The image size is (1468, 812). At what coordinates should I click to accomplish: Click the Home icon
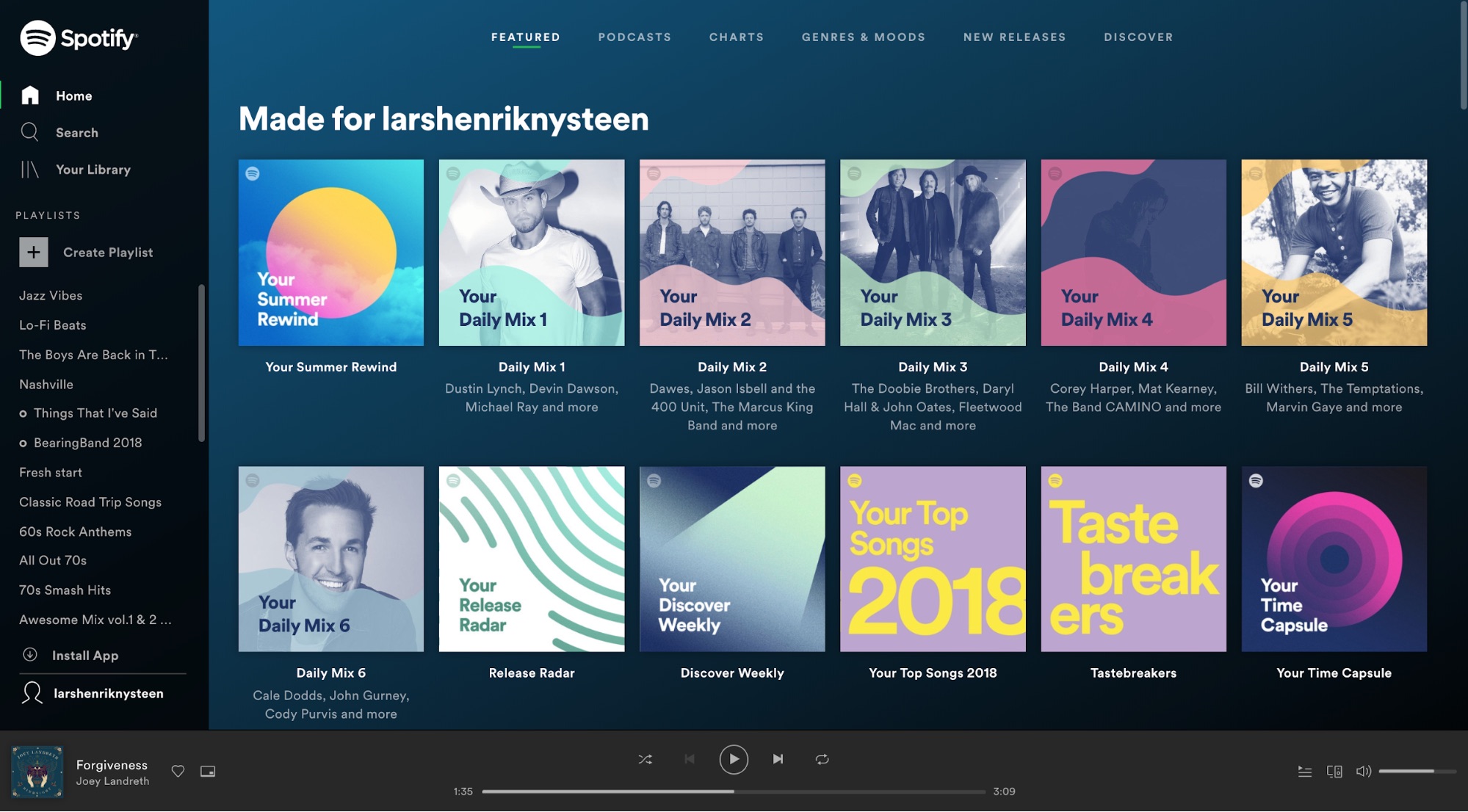29,95
